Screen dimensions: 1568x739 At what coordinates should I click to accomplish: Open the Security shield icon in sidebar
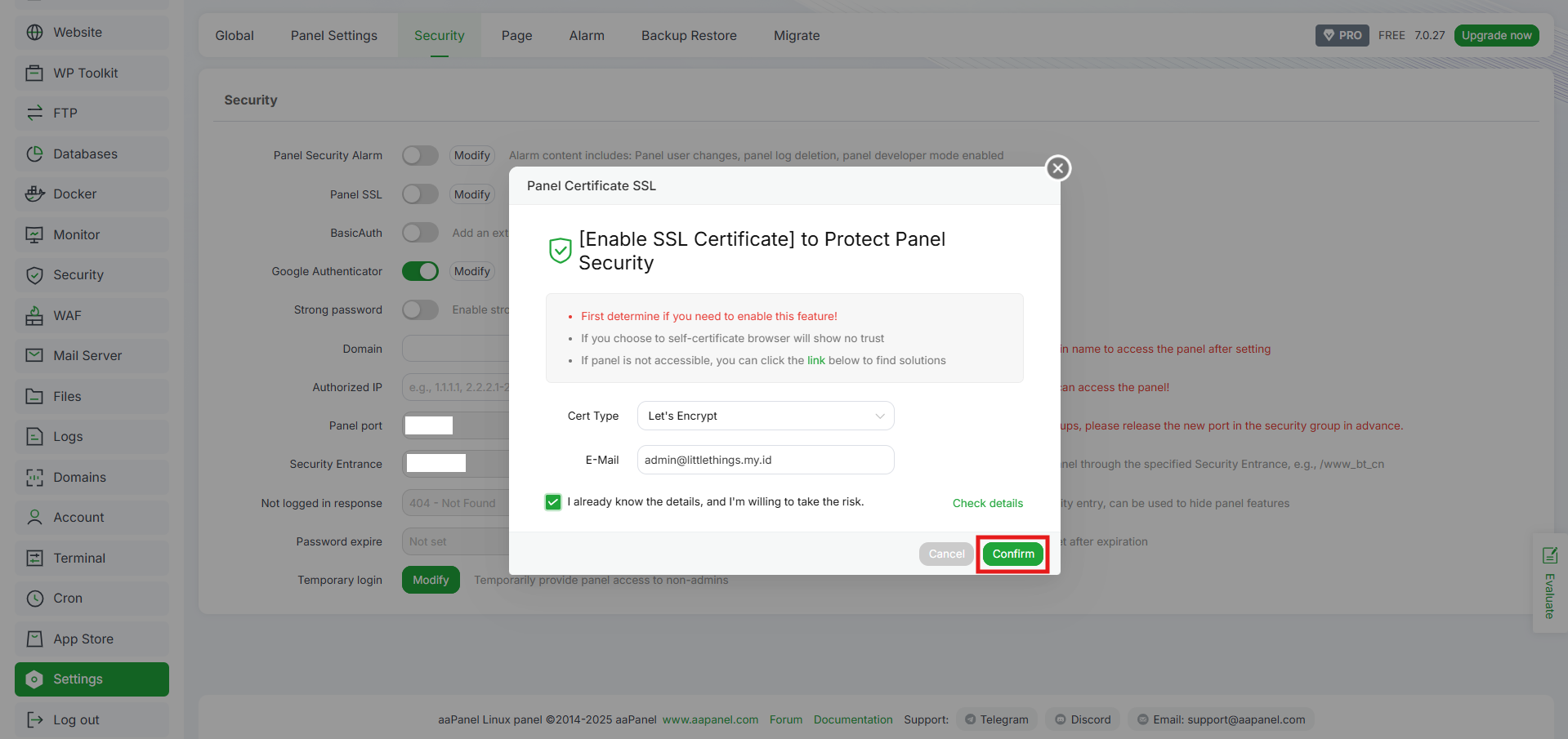coord(34,275)
